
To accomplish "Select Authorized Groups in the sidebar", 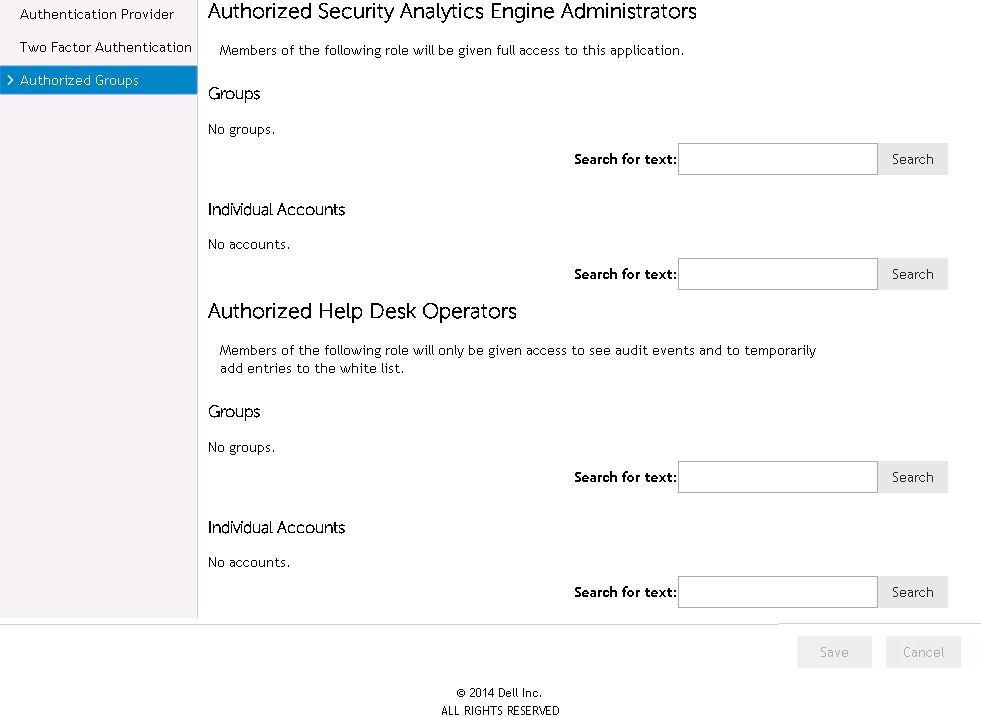I will point(79,80).
